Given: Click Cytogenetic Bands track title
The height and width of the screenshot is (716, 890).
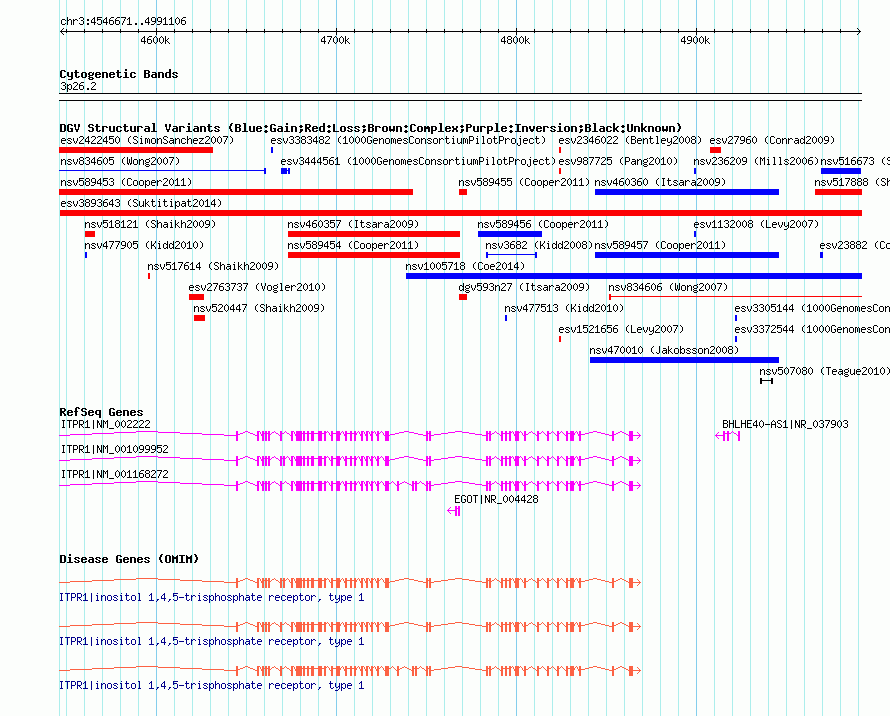Looking at the screenshot, I should (x=119, y=74).
